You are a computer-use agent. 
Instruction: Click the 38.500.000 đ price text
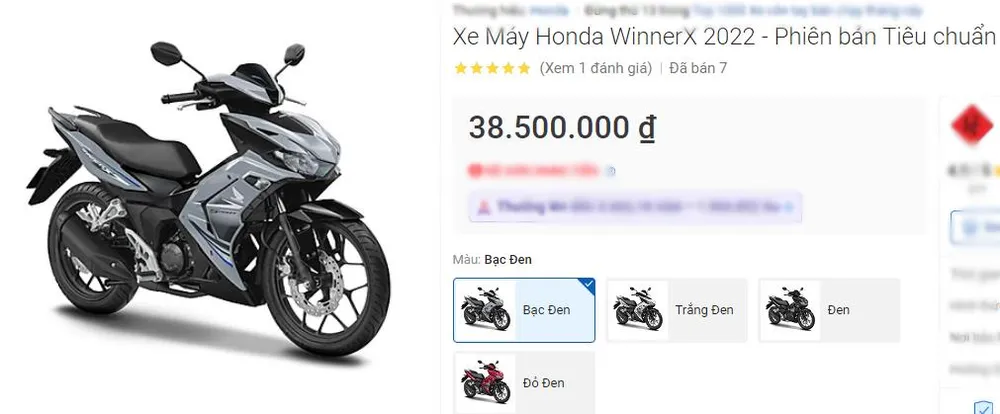point(562,128)
